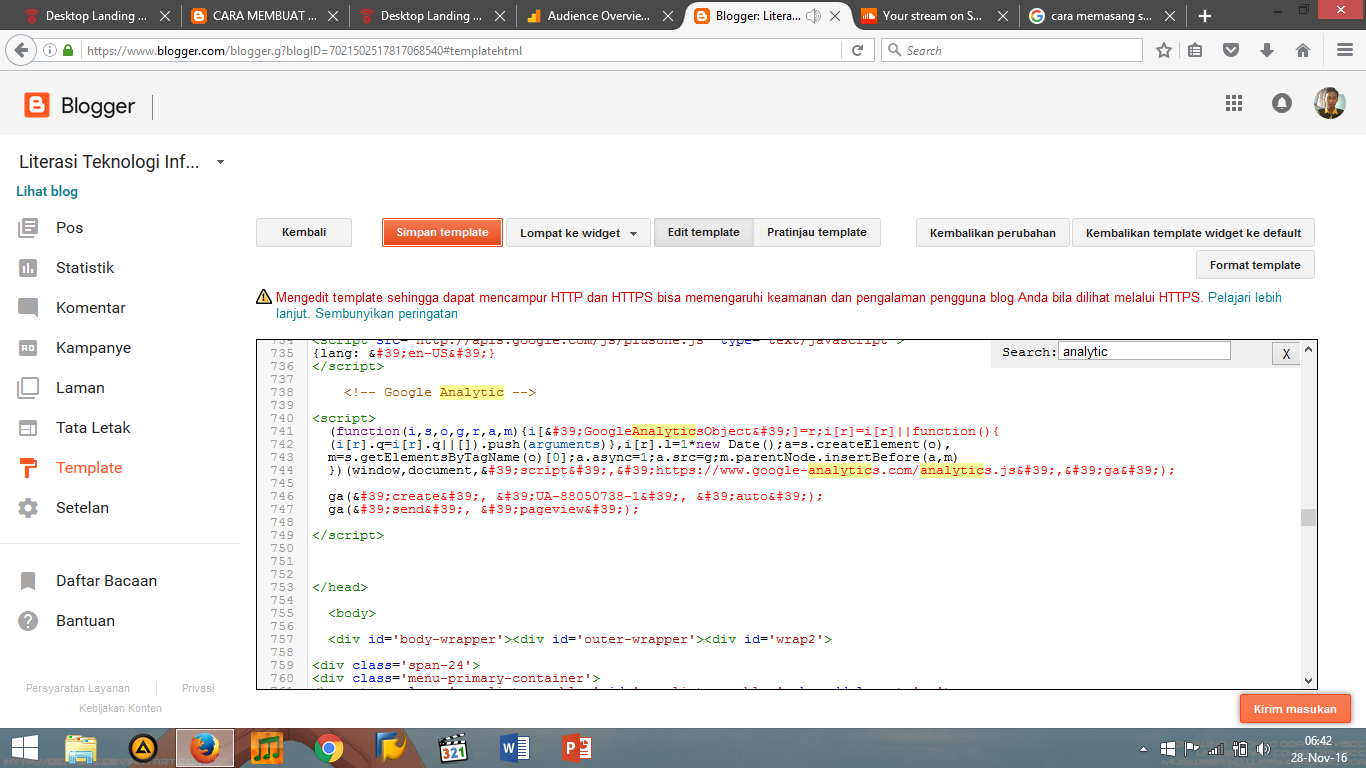Open Statistik in the Blogger sidebar
Image resolution: width=1366 pixels, height=768 pixels.
(x=85, y=268)
